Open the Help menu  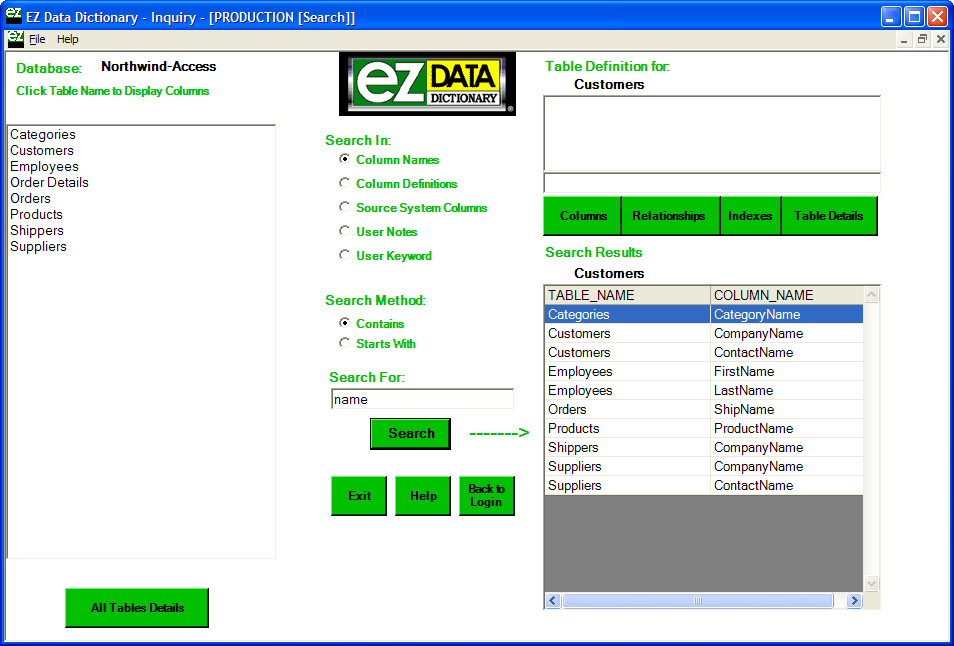[x=67, y=39]
